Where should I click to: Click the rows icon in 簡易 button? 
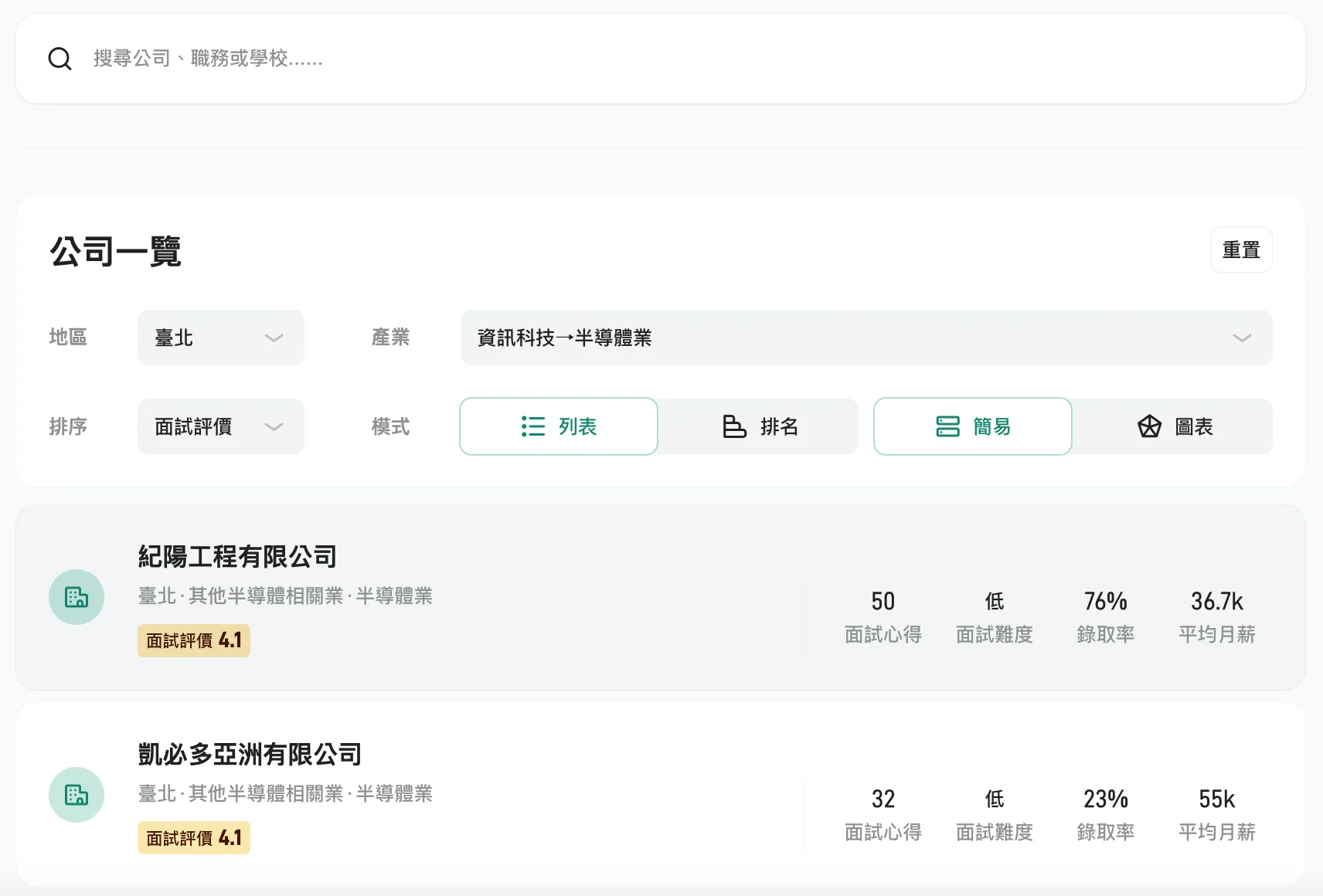tap(947, 426)
